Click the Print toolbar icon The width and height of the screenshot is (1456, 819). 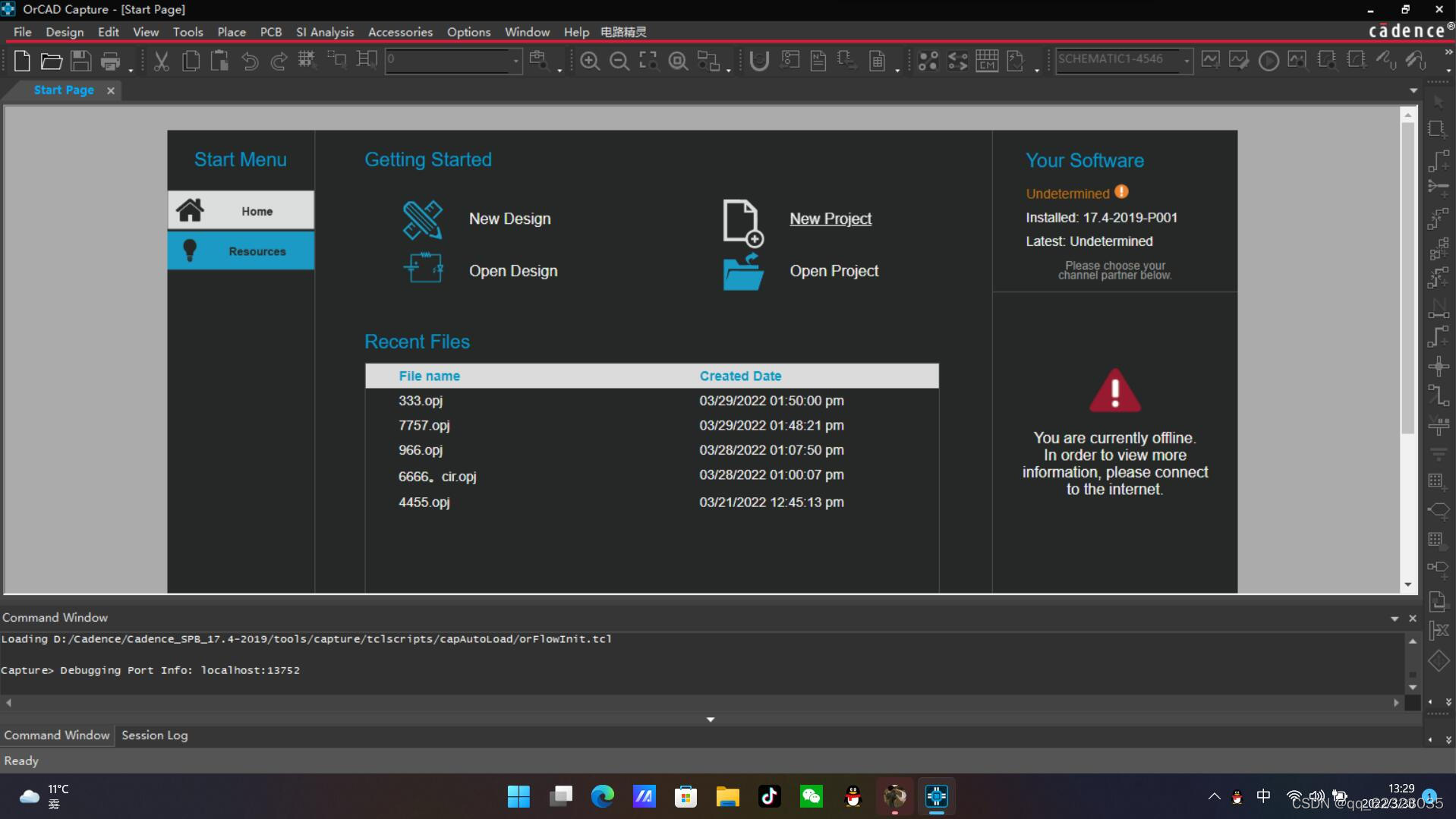click(x=110, y=61)
